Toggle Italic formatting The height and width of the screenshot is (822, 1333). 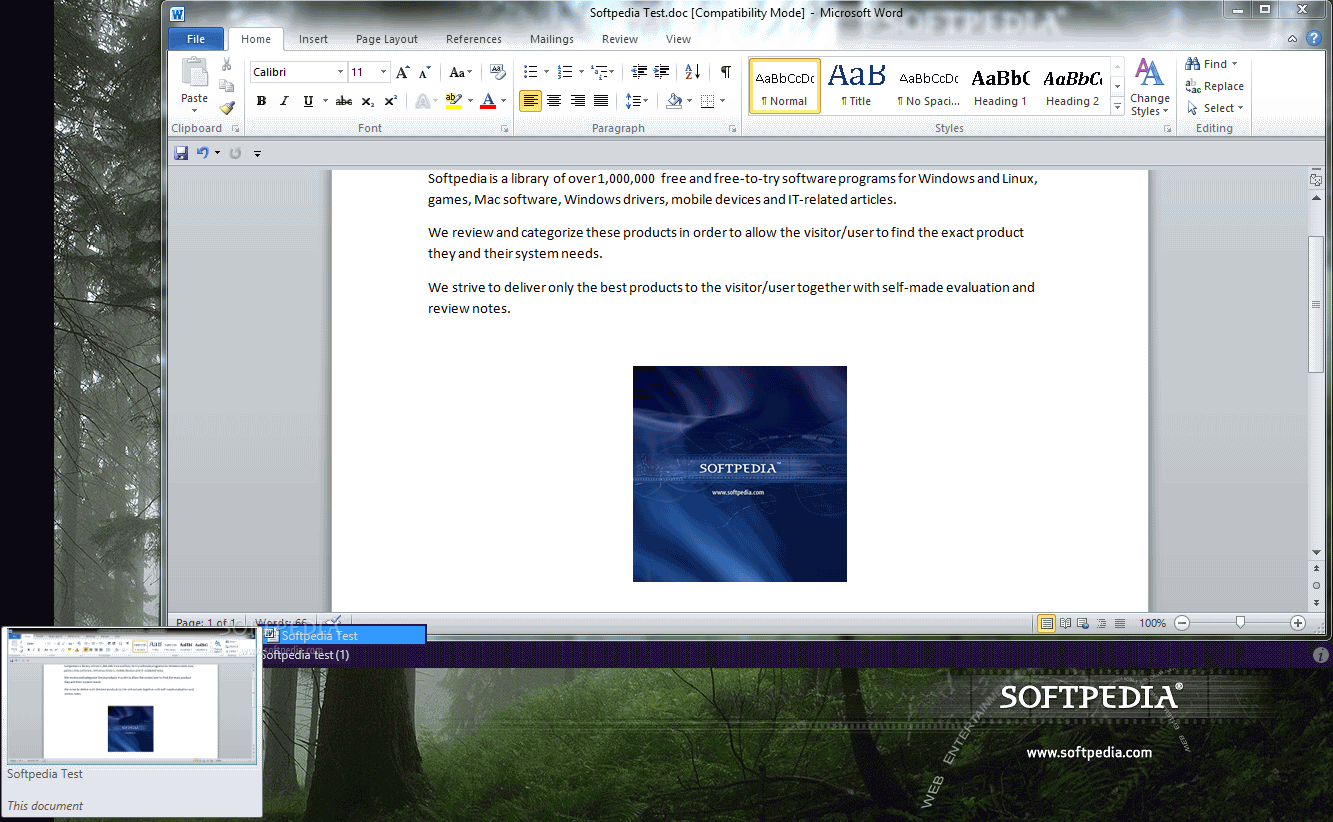[x=284, y=101]
